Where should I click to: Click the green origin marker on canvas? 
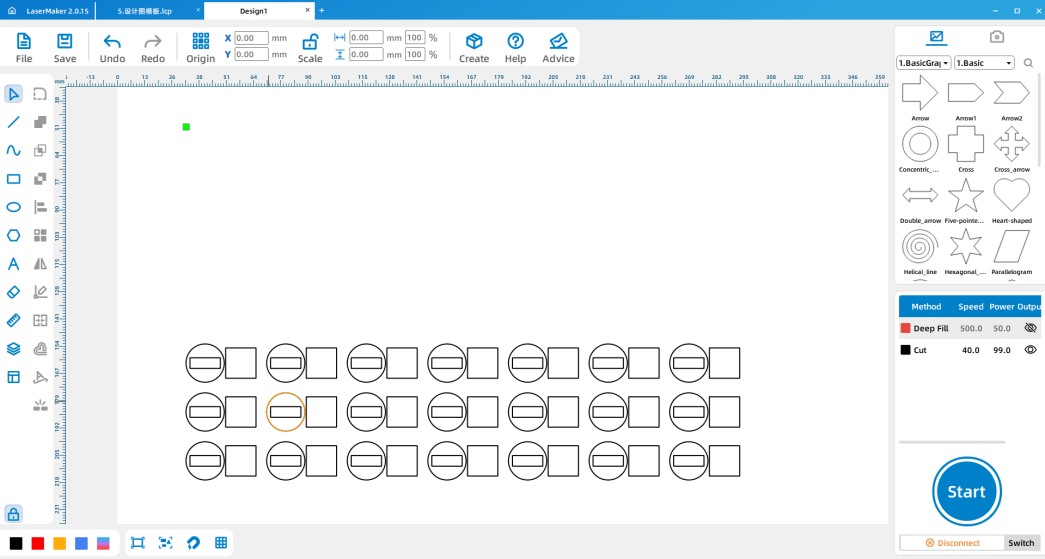(x=187, y=127)
